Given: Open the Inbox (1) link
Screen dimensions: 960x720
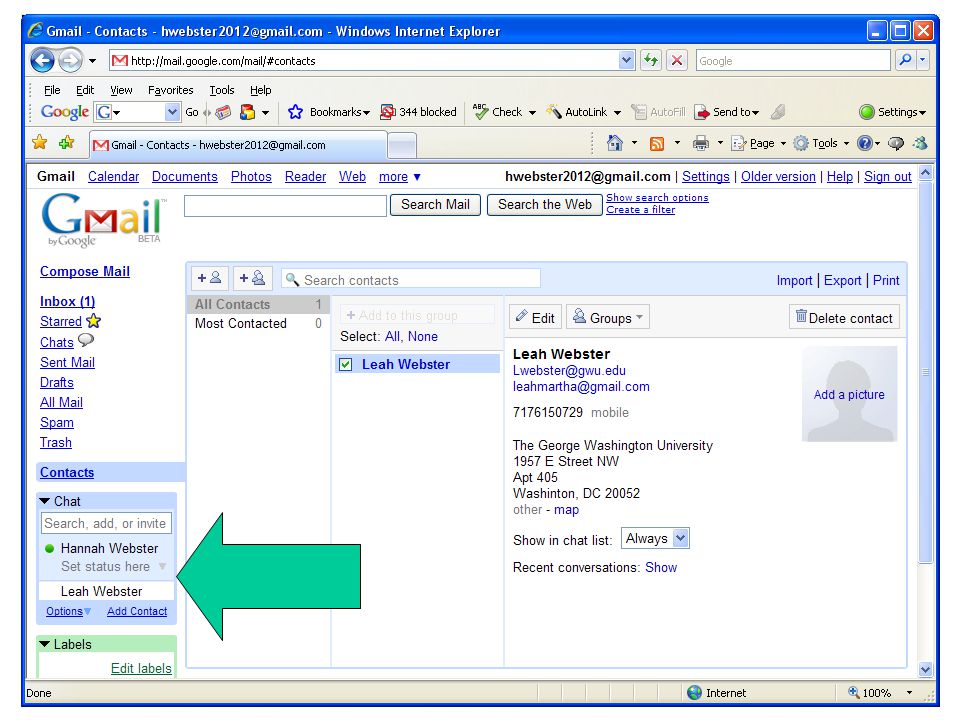Looking at the screenshot, I should click(x=67, y=301).
